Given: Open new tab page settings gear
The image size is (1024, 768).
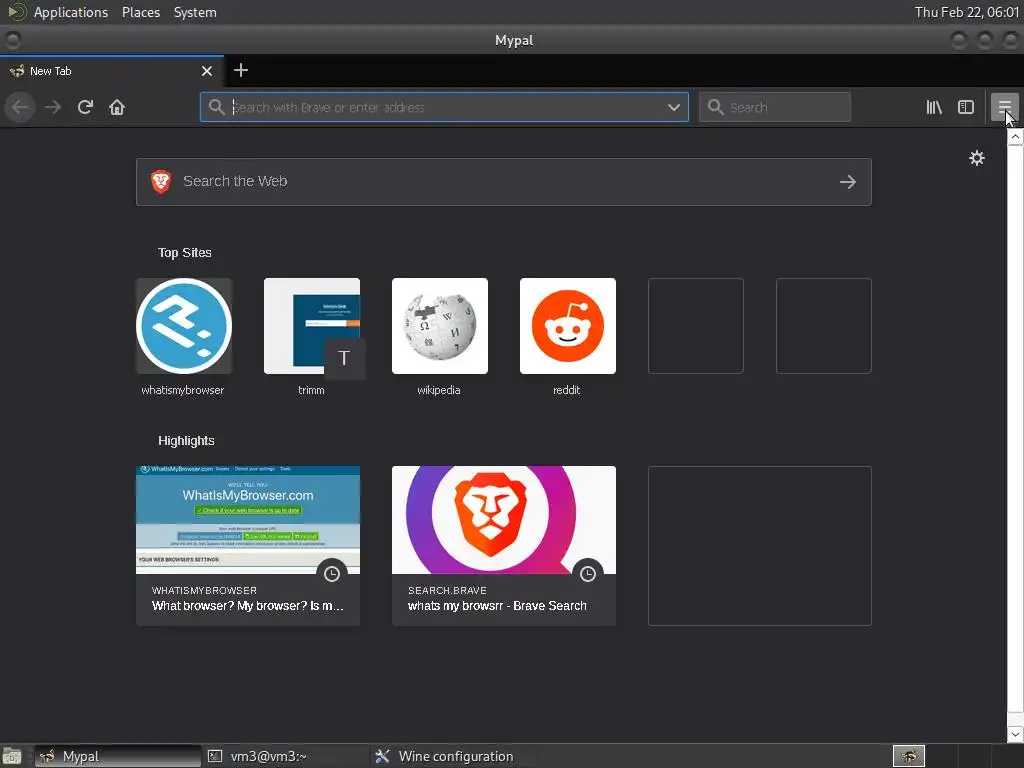Looking at the screenshot, I should pos(976,158).
